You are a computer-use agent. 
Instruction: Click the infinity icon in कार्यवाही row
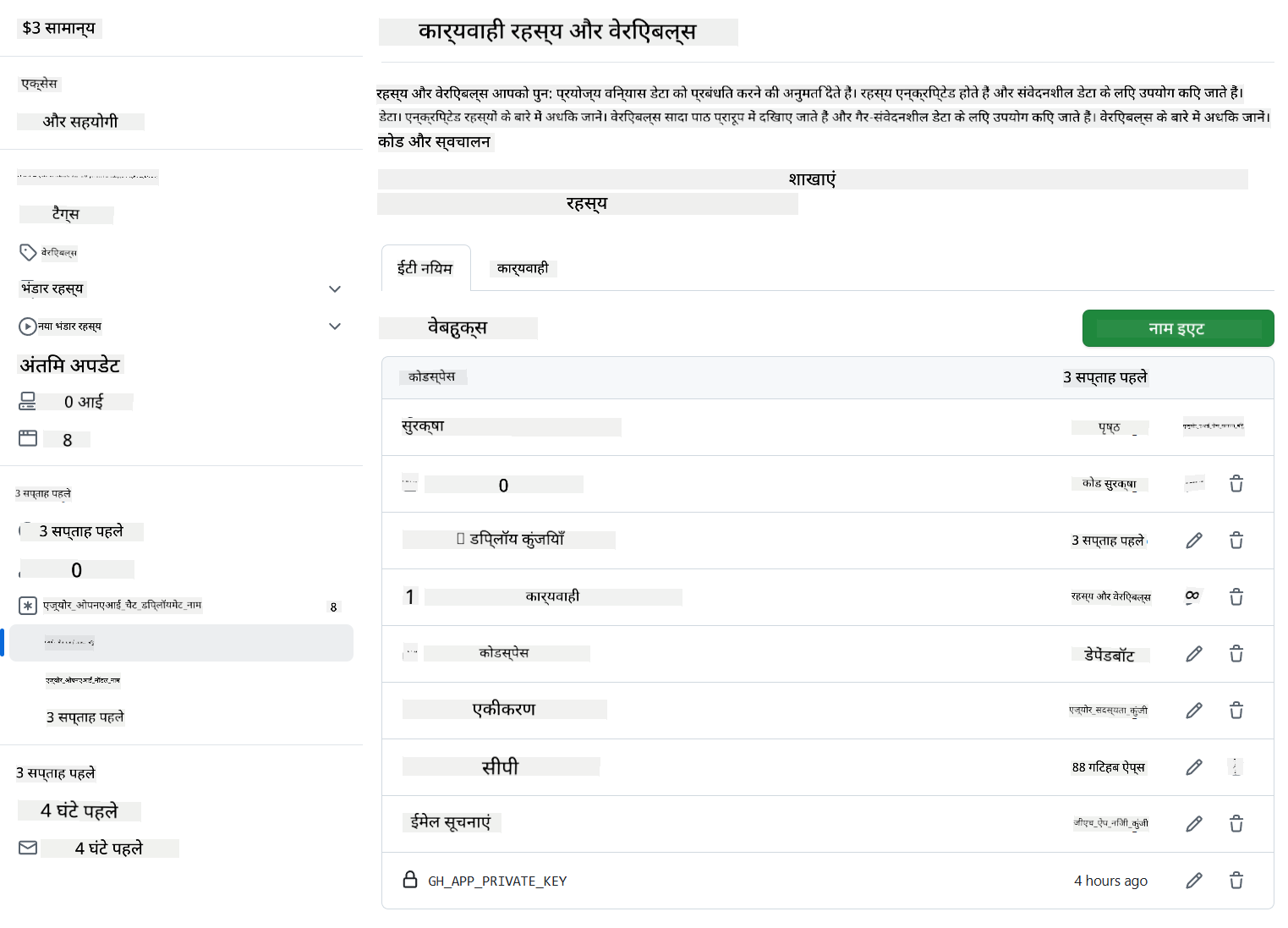[x=1192, y=596]
